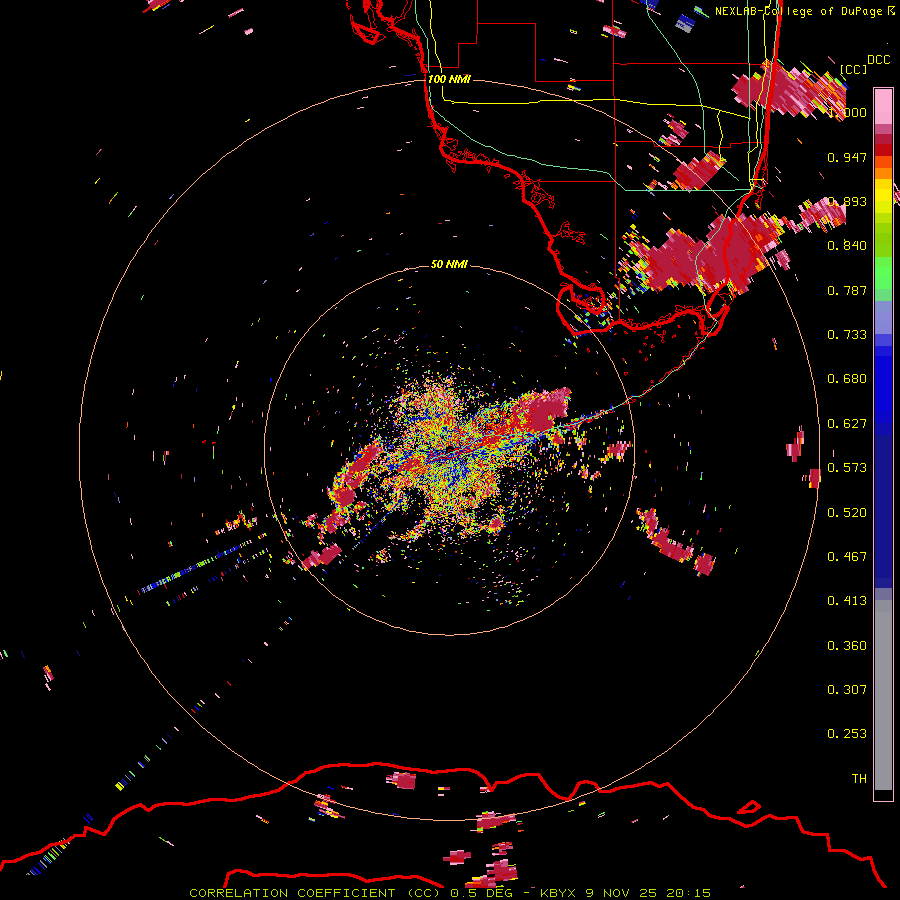Select the 0.787 scale value
The width and height of the screenshot is (900, 900).
pyautogui.click(x=847, y=290)
